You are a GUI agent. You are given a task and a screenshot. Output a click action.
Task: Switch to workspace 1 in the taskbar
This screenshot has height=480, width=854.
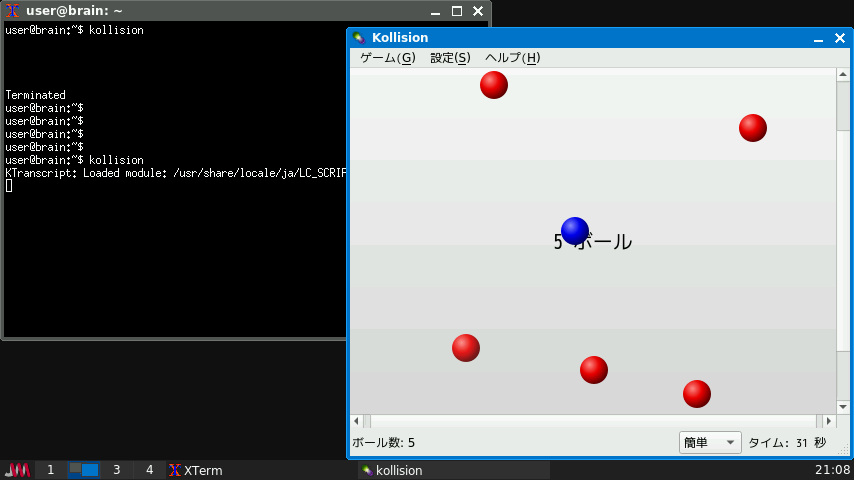point(51,470)
